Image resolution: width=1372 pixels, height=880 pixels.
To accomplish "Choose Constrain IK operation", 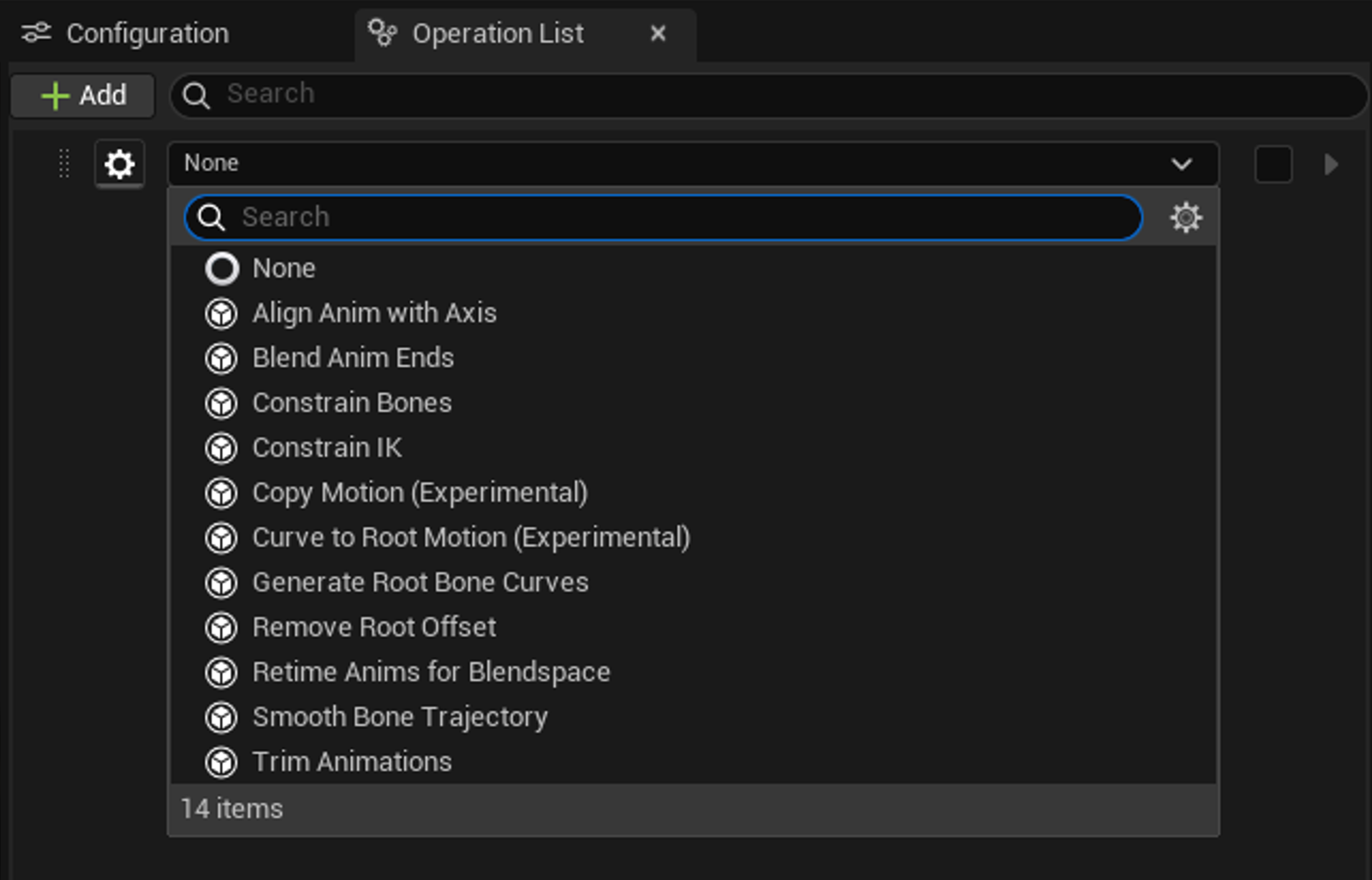I will (x=693, y=447).
